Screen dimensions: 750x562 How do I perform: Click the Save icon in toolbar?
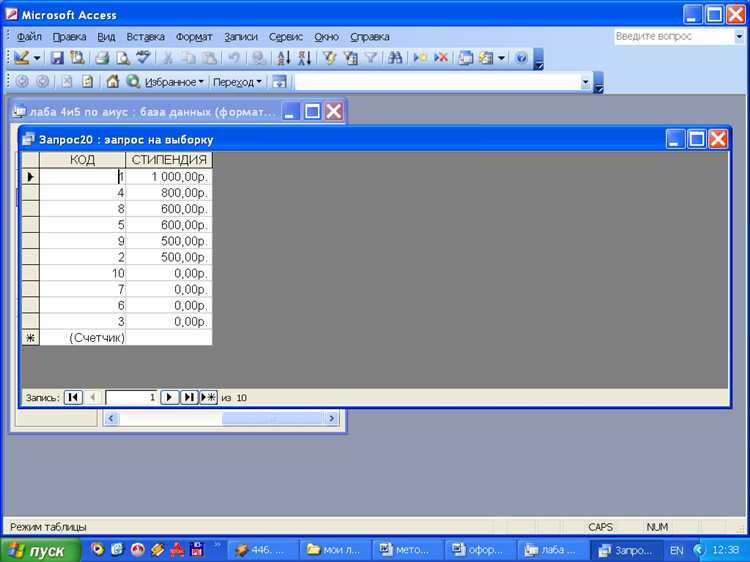(57, 59)
